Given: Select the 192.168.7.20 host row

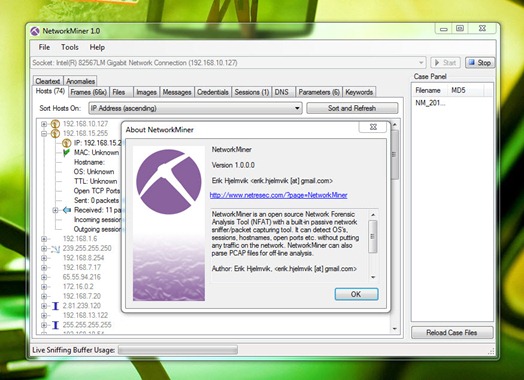Looking at the screenshot, I should (x=82, y=296).
